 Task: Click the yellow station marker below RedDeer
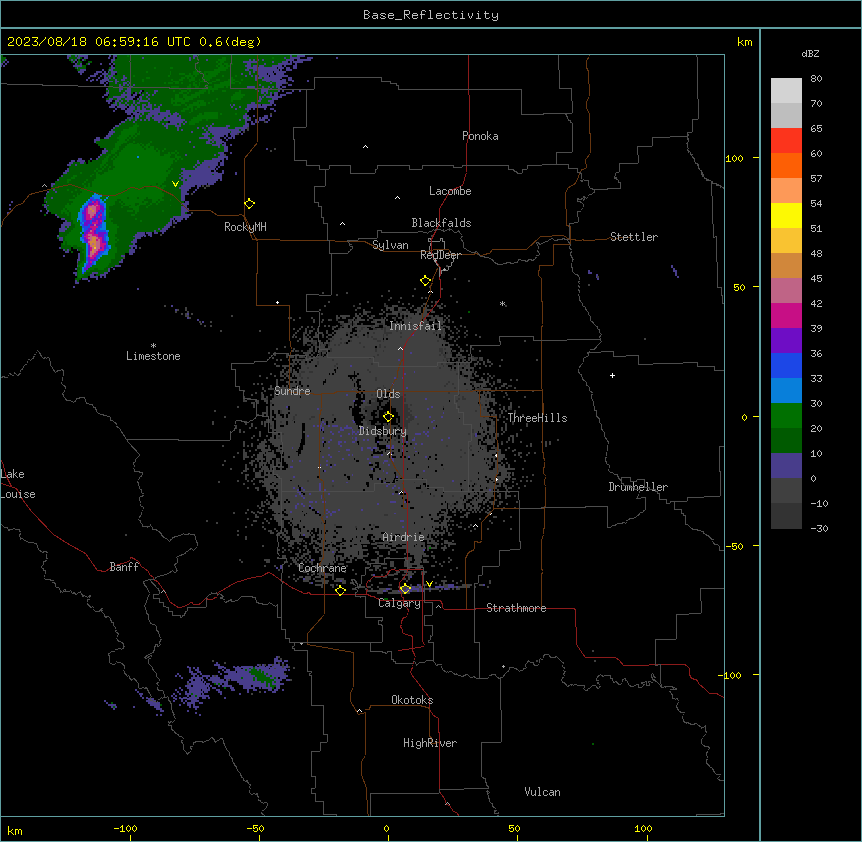[425, 281]
